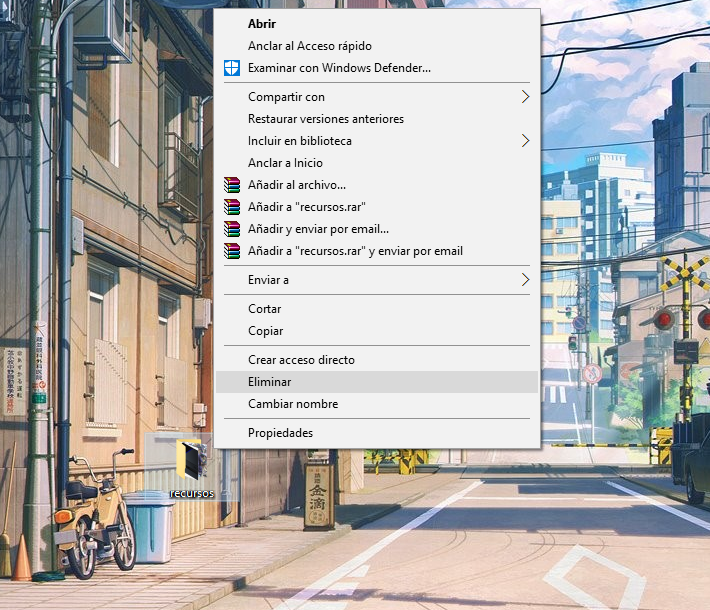Select 'Crear acceso directo'
710x610 pixels.
[x=377, y=360]
